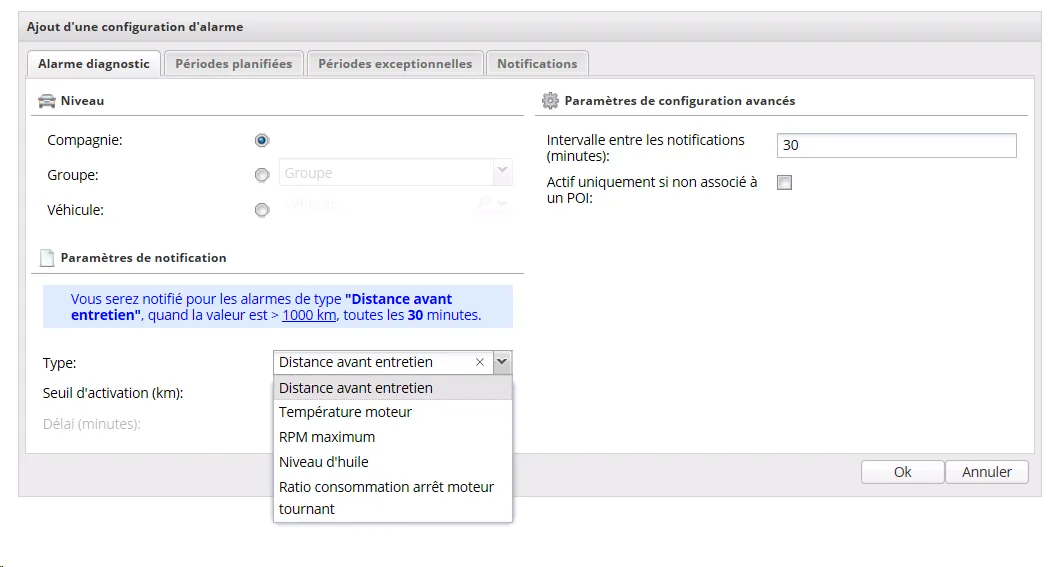The image size is (1063, 567).
Task: Choose Ratio consommation arrêt moteur tournant
Action: pos(393,498)
